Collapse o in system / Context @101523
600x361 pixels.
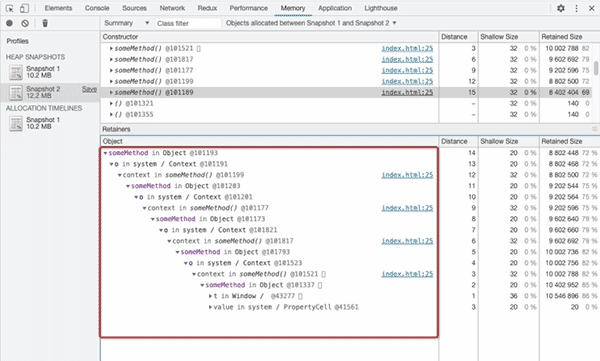(186, 263)
